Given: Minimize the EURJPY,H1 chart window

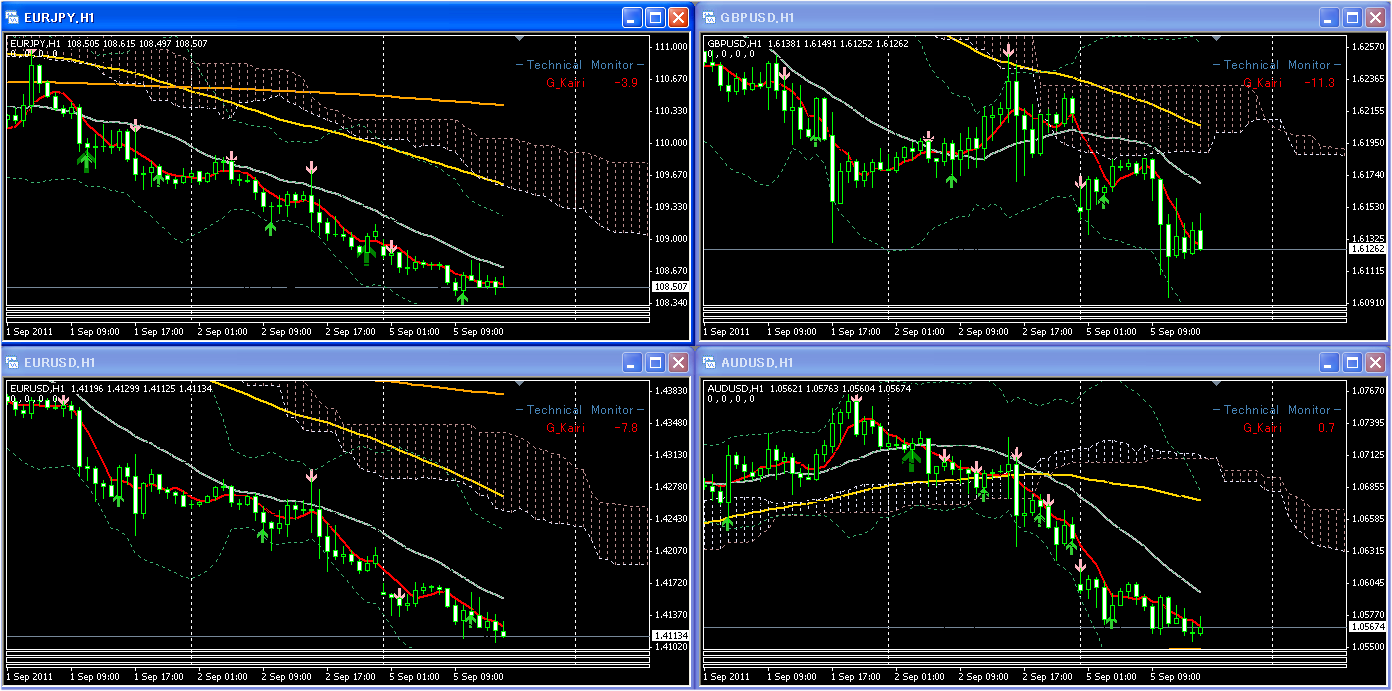Looking at the screenshot, I should [x=632, y=17].
